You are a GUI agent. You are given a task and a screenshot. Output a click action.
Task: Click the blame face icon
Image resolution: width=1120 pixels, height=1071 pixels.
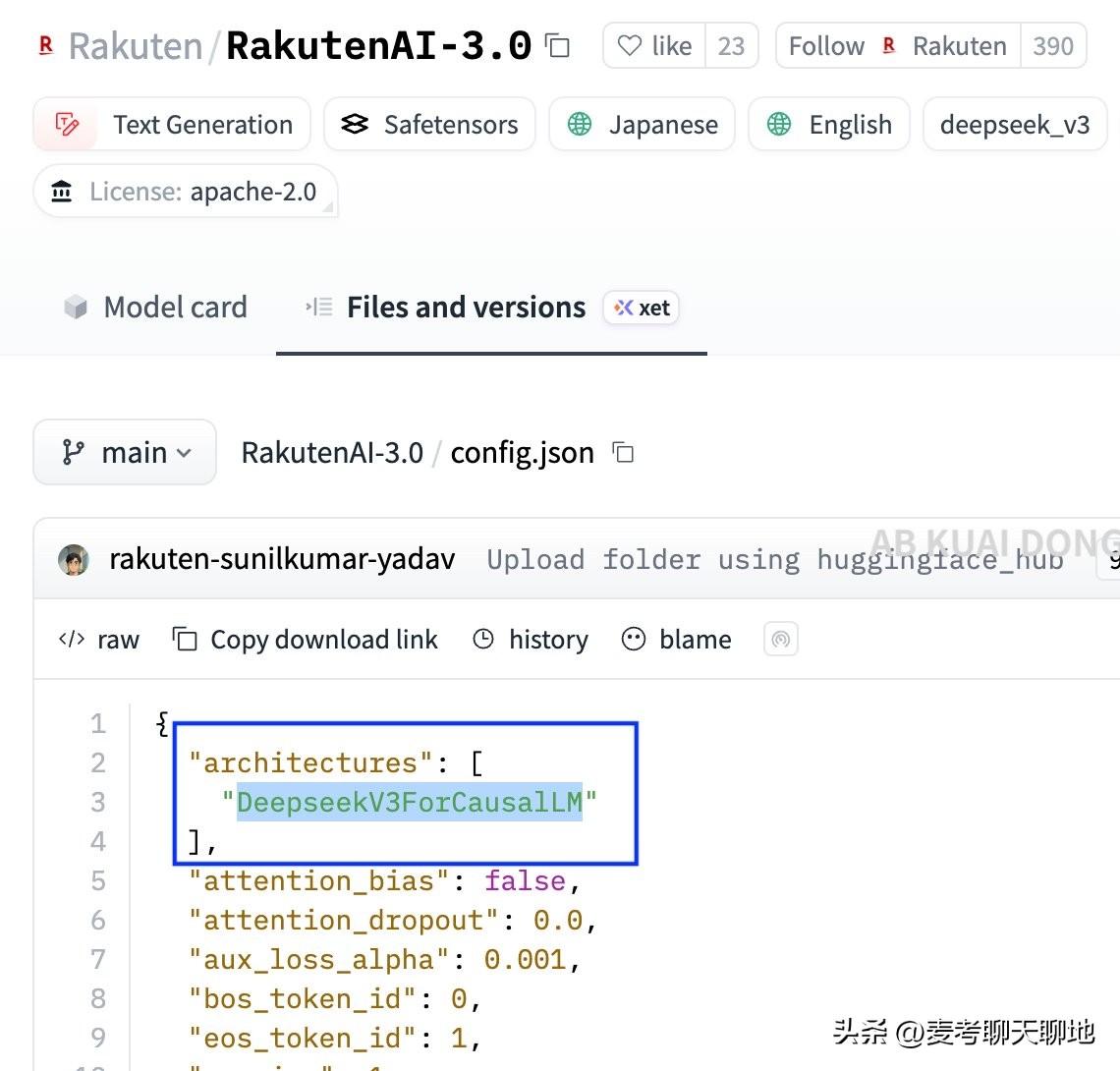coord(634,639)
